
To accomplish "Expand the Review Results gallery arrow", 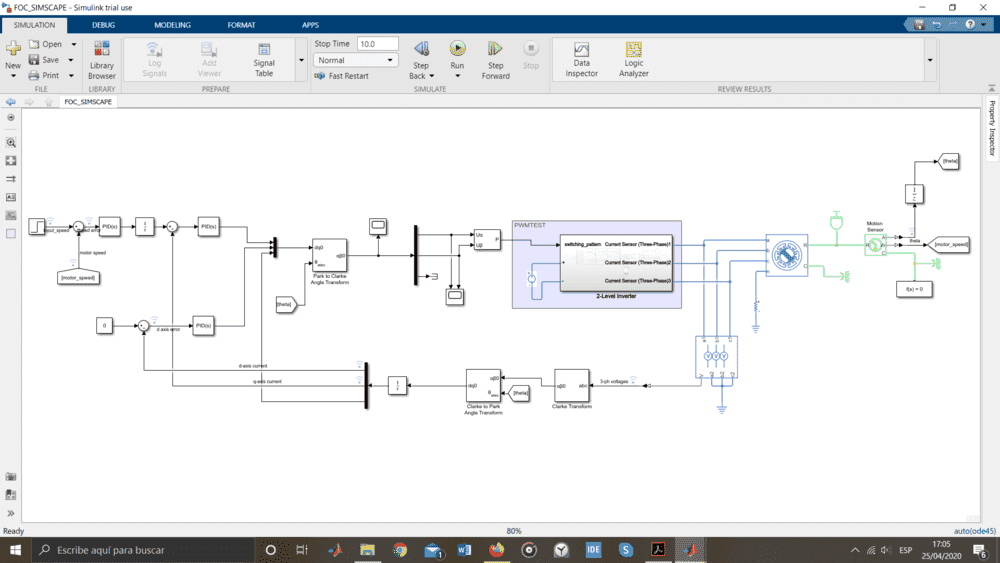I will tap(930, 60).
